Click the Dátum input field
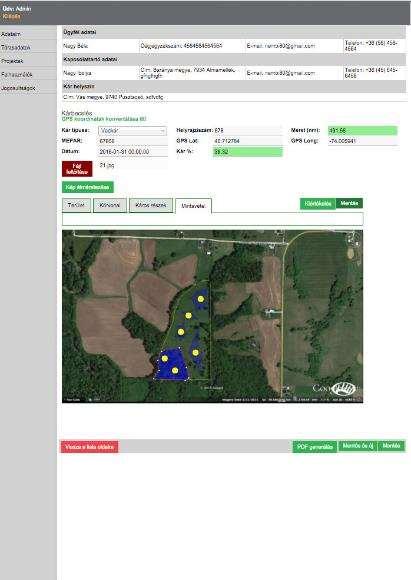 point(133,152)
